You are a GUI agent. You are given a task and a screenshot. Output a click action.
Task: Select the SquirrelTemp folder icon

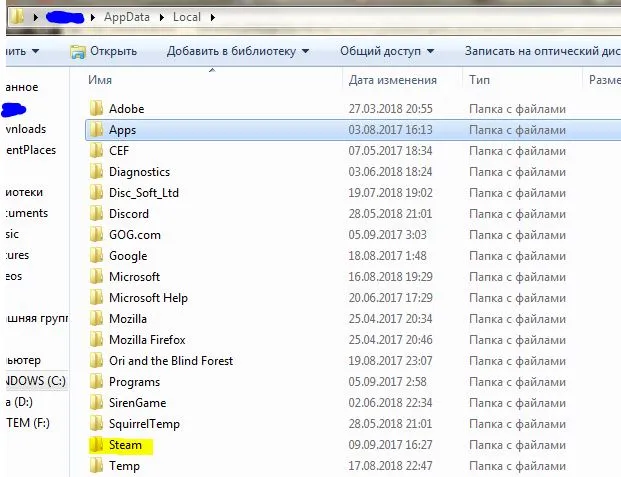tap(96, 424)
